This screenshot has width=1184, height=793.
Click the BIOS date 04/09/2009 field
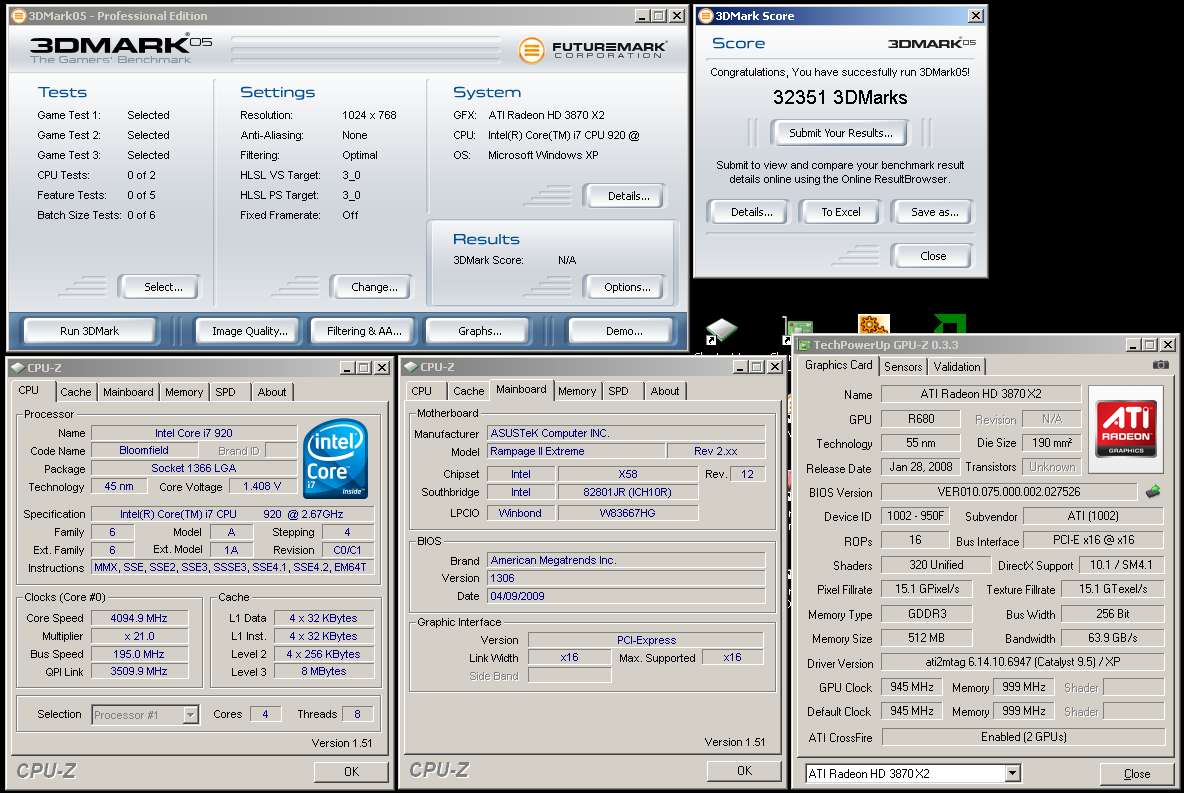tap(626, 596)
